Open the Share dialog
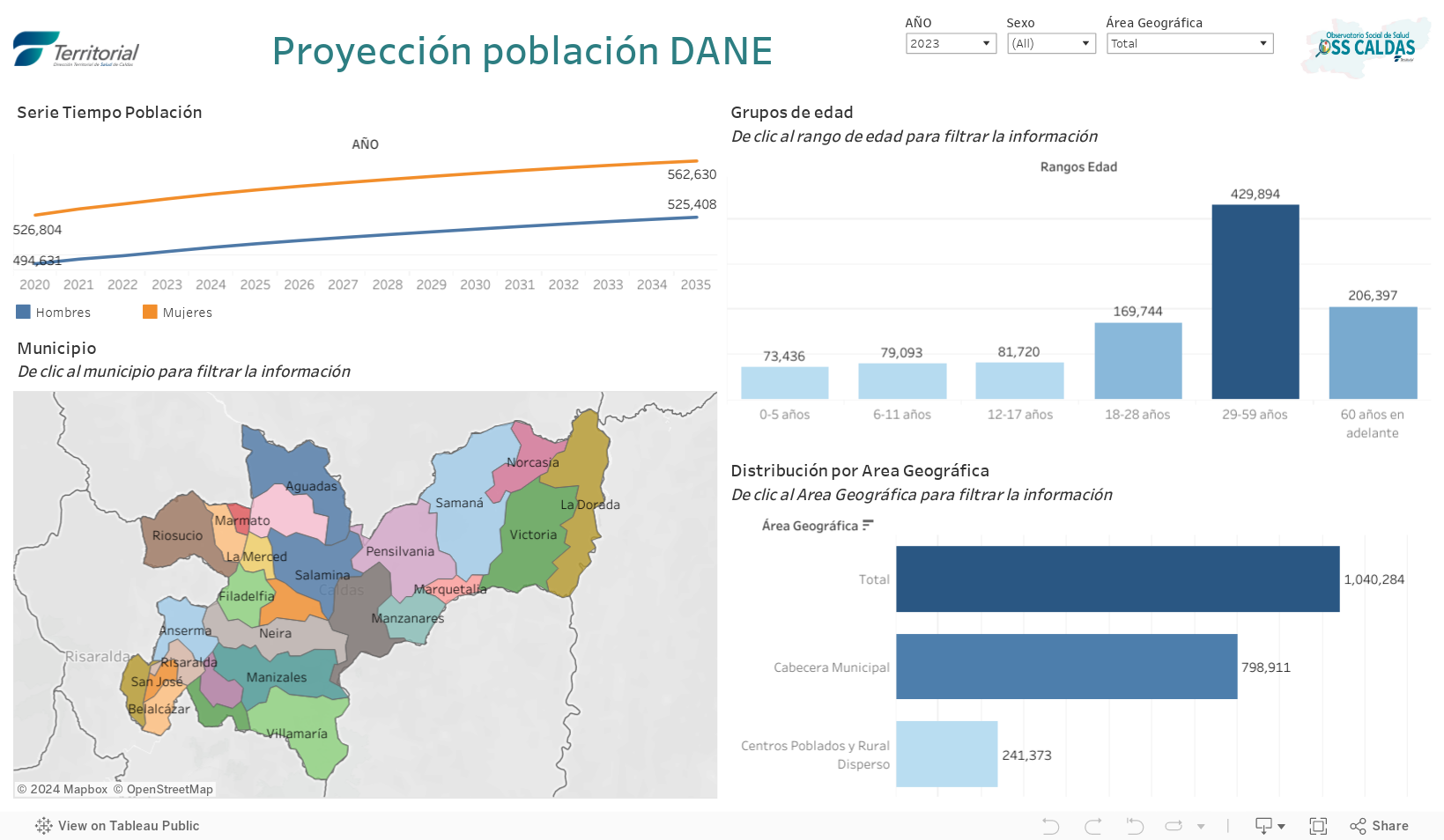Image resolution: width=1444 pixels, height=840 pixels. (1380, 826)
